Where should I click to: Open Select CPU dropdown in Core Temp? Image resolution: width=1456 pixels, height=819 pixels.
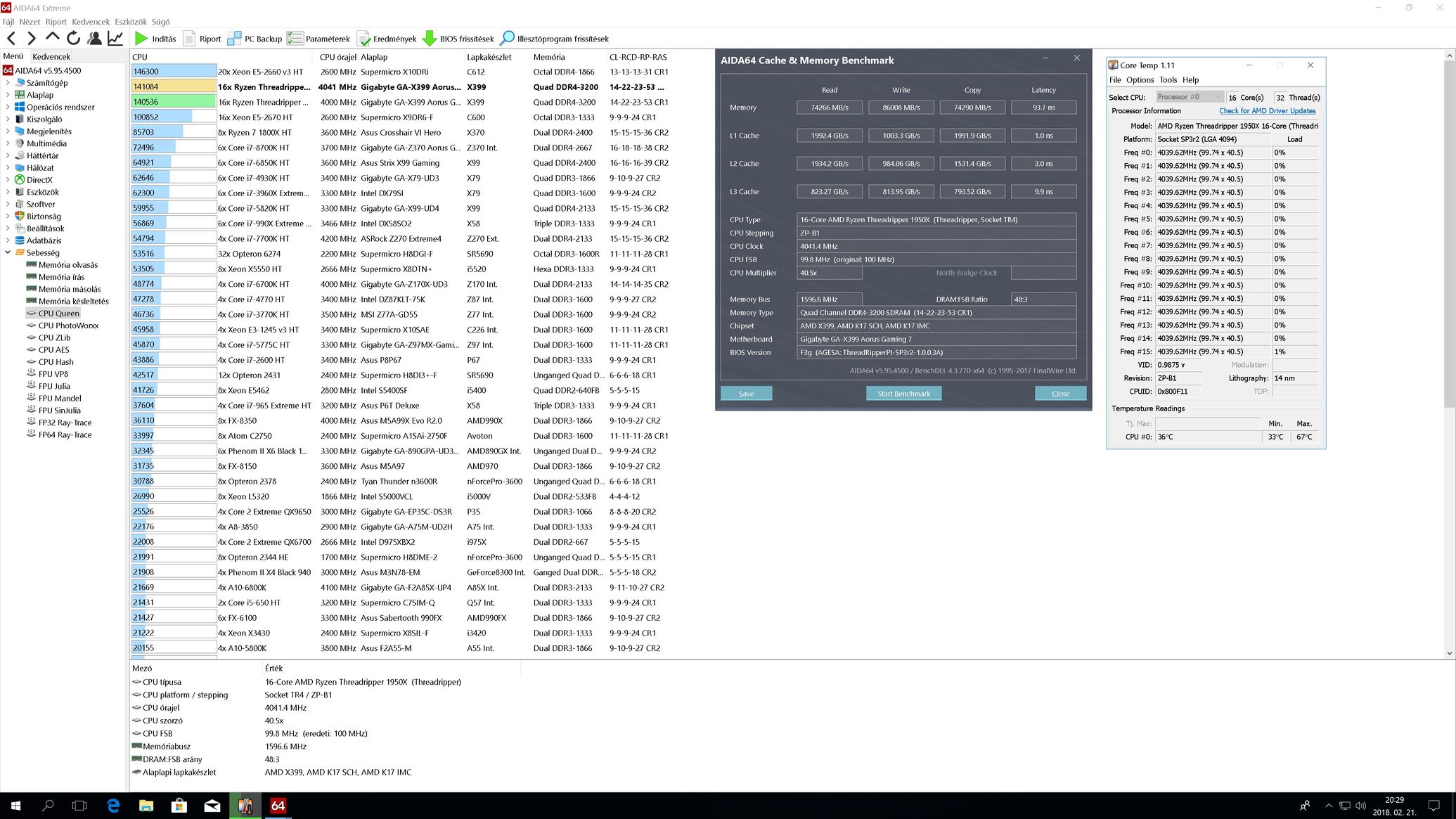(1189, 97)
